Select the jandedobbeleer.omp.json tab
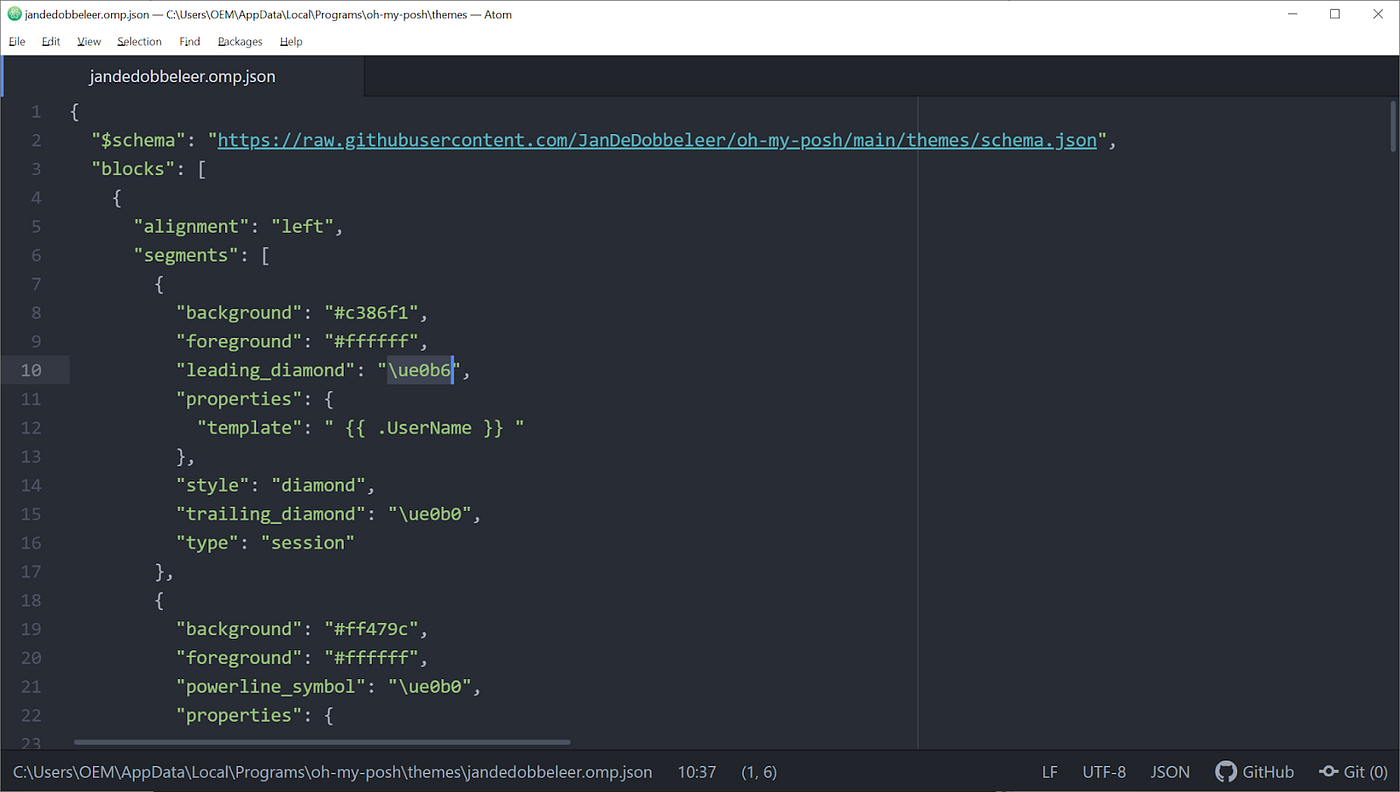 pyautogui.click(x=182, y=76)
